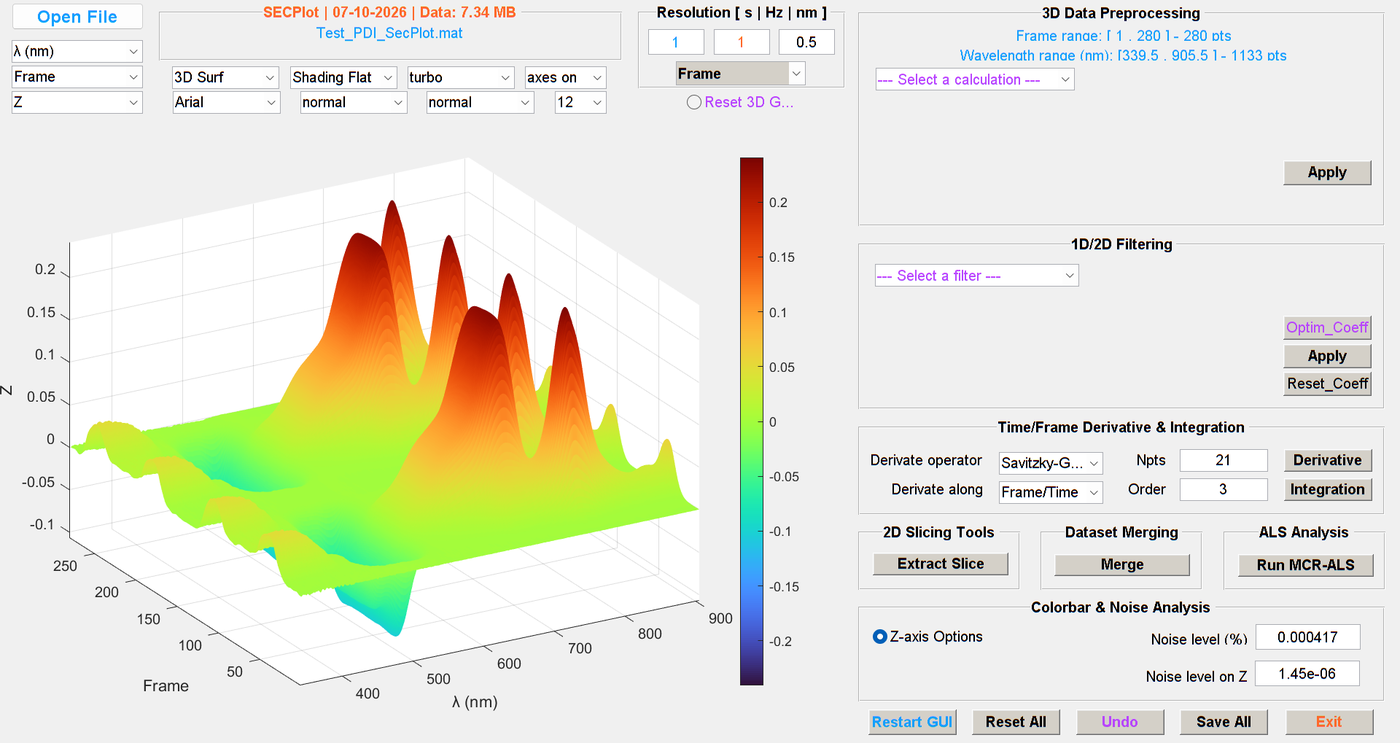Click the Restart GUI button
This screenshot has width=1400, height=743.
pyautogui.click(x=913, y=721)
